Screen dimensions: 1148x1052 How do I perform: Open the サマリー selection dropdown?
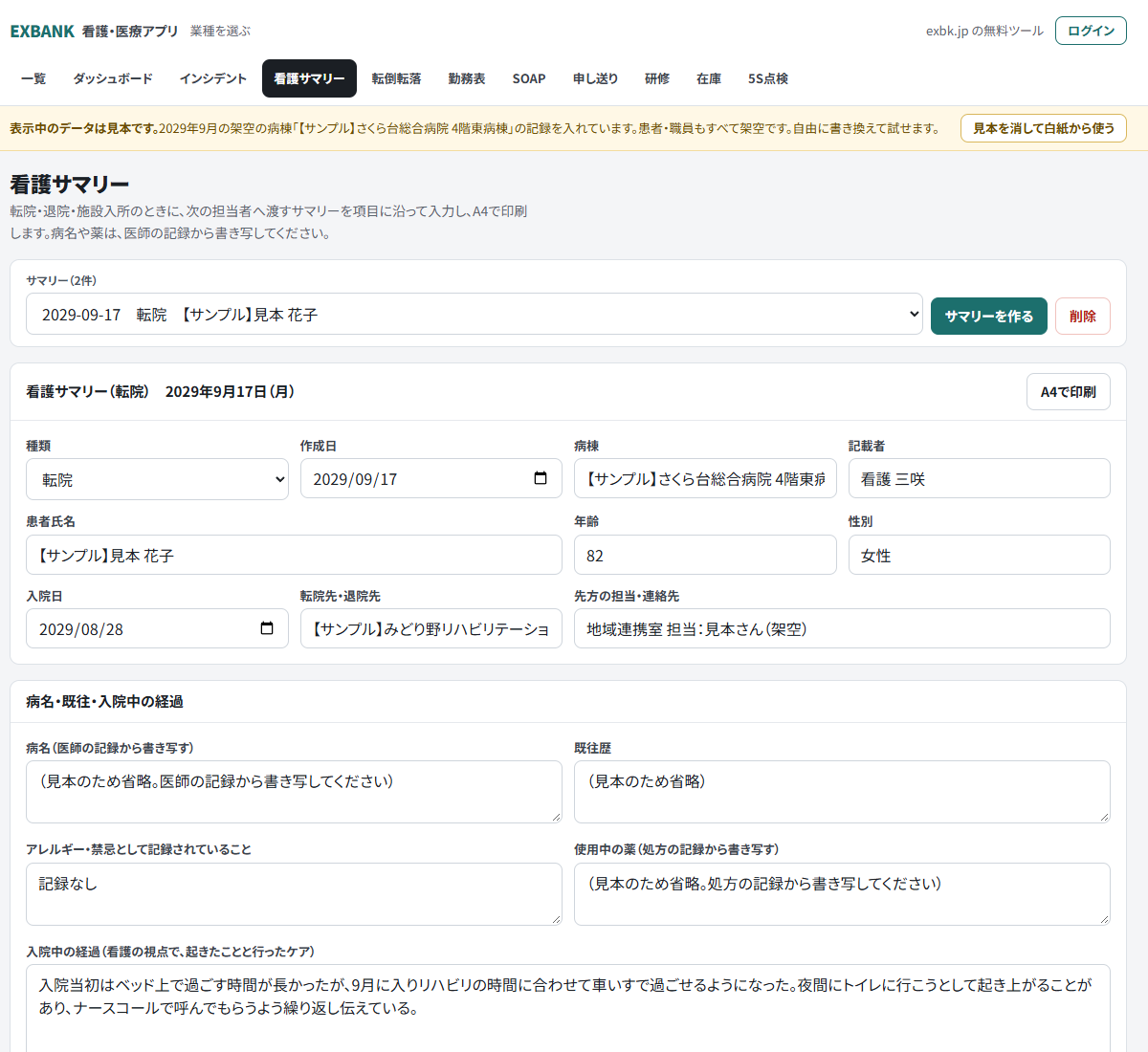(475, 314)
